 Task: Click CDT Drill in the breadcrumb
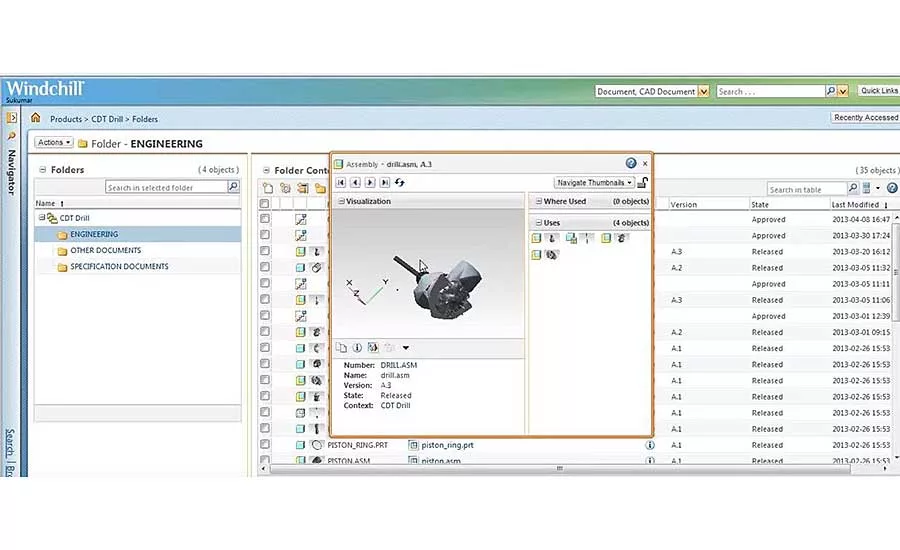pos(107,119)
